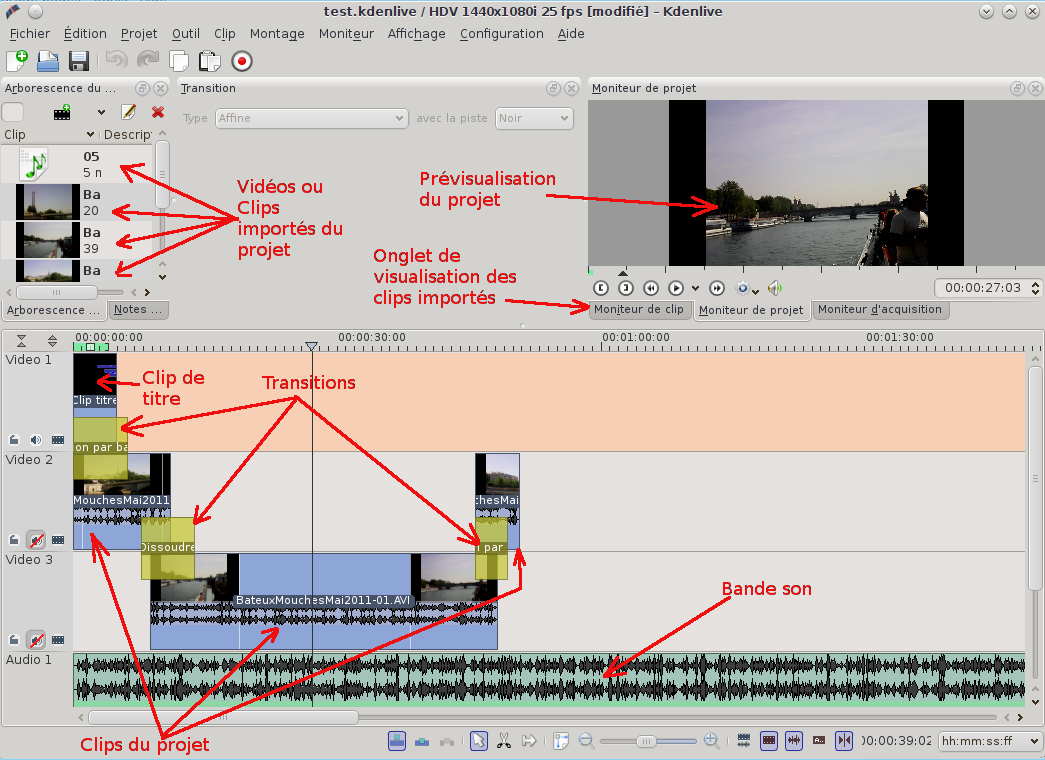Select the razor (scissors) tool
The image size is (1045, 760).
pyautogui.click(x=504, y=741)
